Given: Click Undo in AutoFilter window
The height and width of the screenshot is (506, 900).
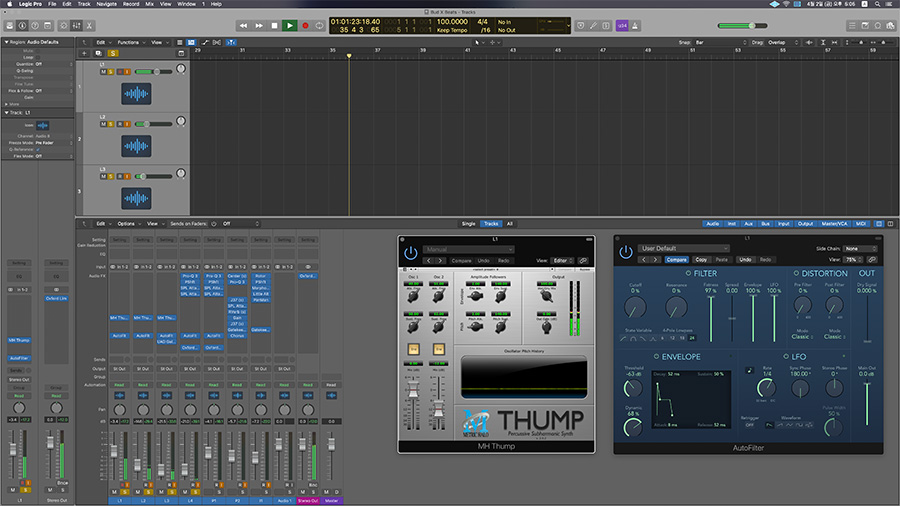Looking at the screenshot, I should point(745,260).
